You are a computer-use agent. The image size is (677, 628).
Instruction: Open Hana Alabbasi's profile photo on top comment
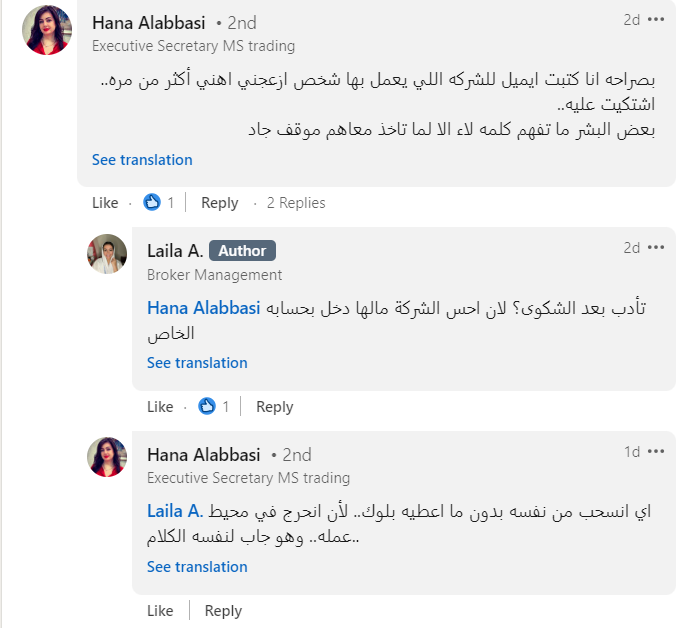tap(47, 30)
